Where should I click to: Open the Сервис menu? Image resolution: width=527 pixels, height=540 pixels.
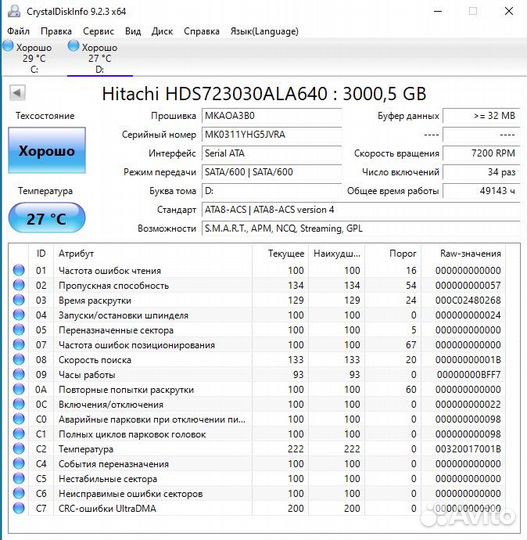tap(98, 31)
